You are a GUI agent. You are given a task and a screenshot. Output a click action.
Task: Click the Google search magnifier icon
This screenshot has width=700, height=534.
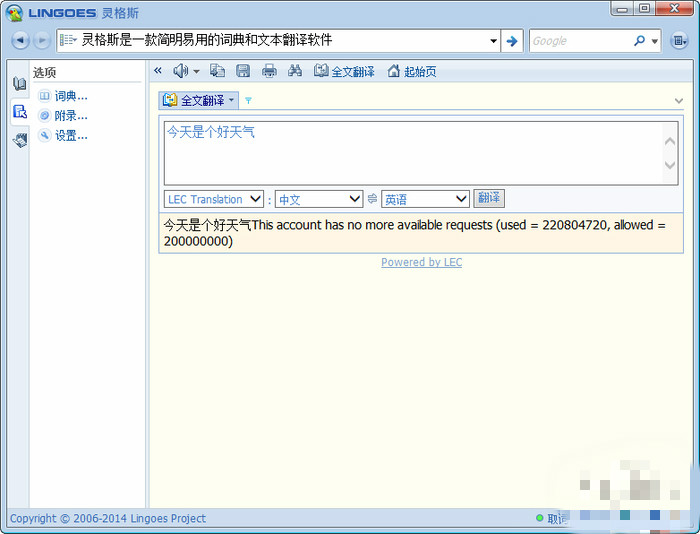pyautogui.click(x=639, y=41)
